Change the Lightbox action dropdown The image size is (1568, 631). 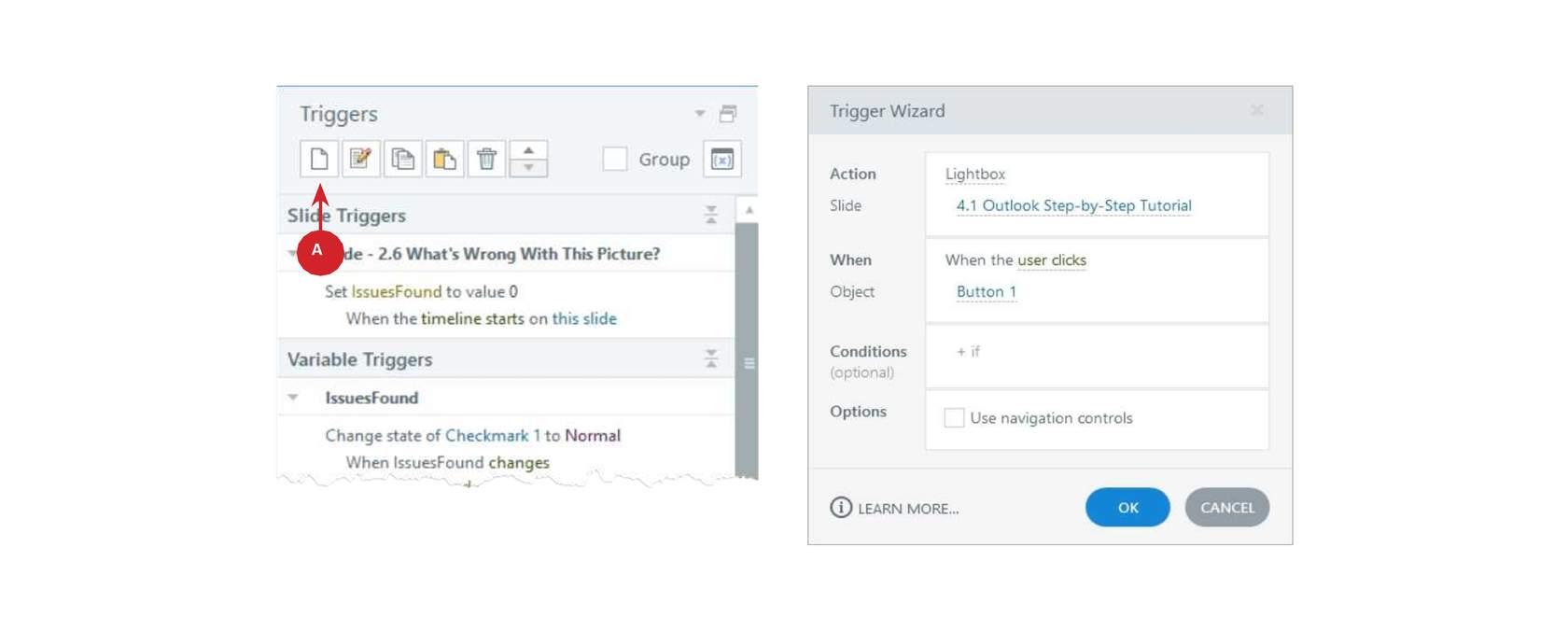(x=974, y=174)
